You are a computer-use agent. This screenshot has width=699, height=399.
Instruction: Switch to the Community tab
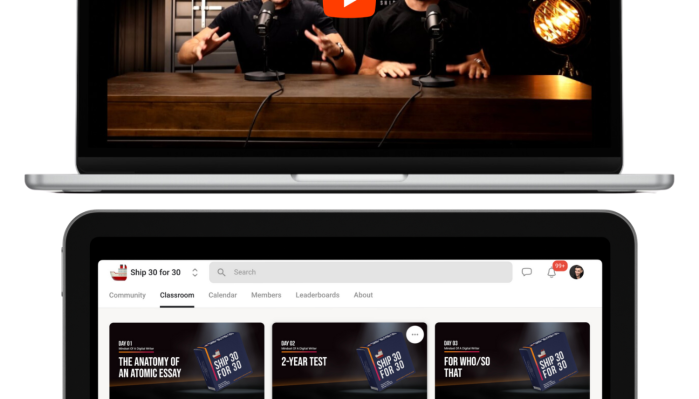point(127,295)
